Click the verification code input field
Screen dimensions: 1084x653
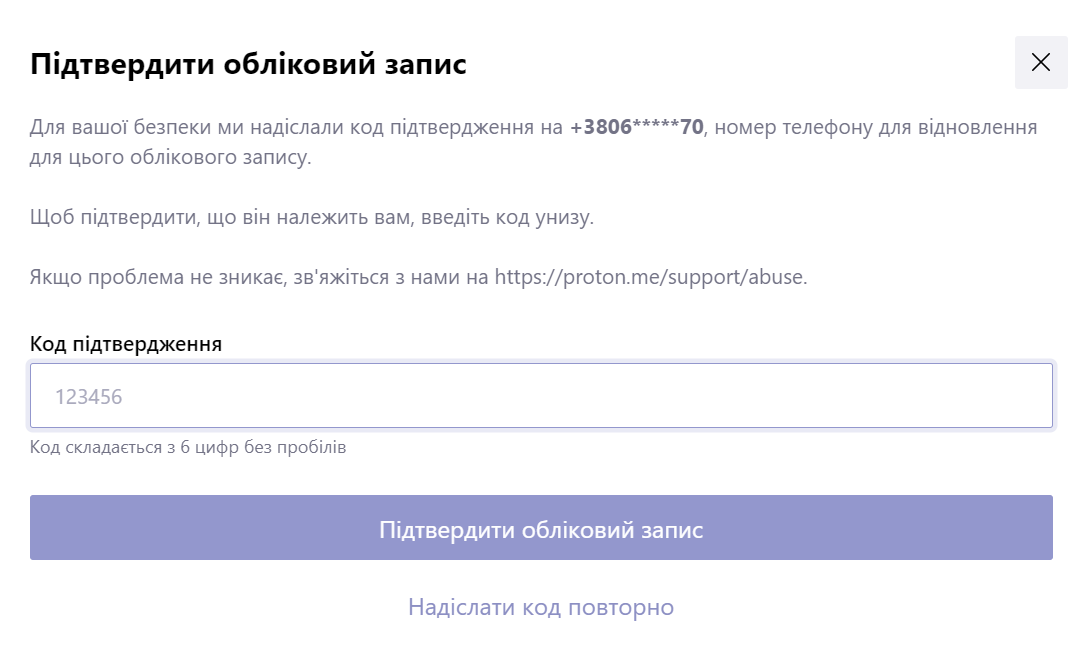[540, 396]
